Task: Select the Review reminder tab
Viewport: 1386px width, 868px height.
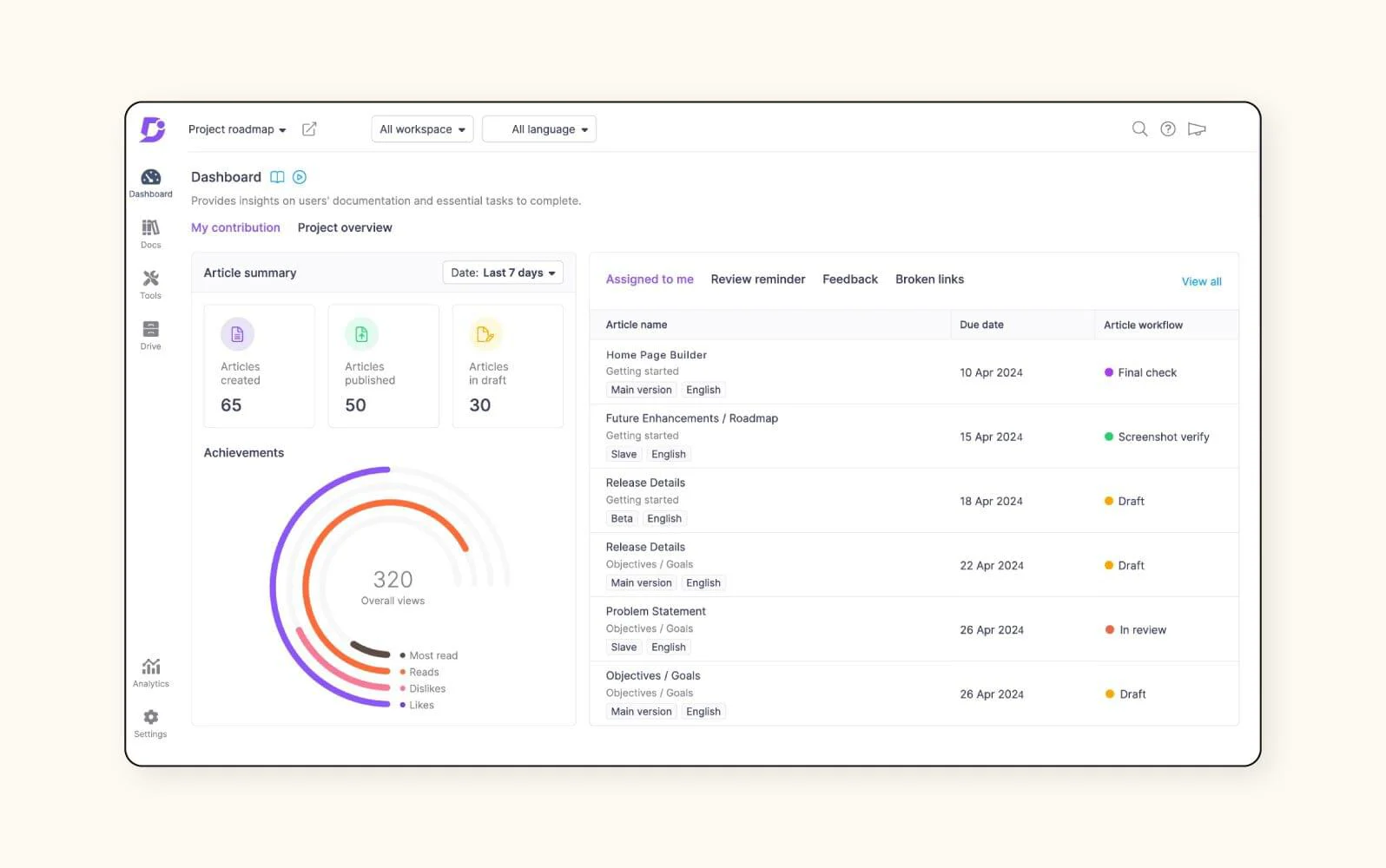Action: [758, 279]
